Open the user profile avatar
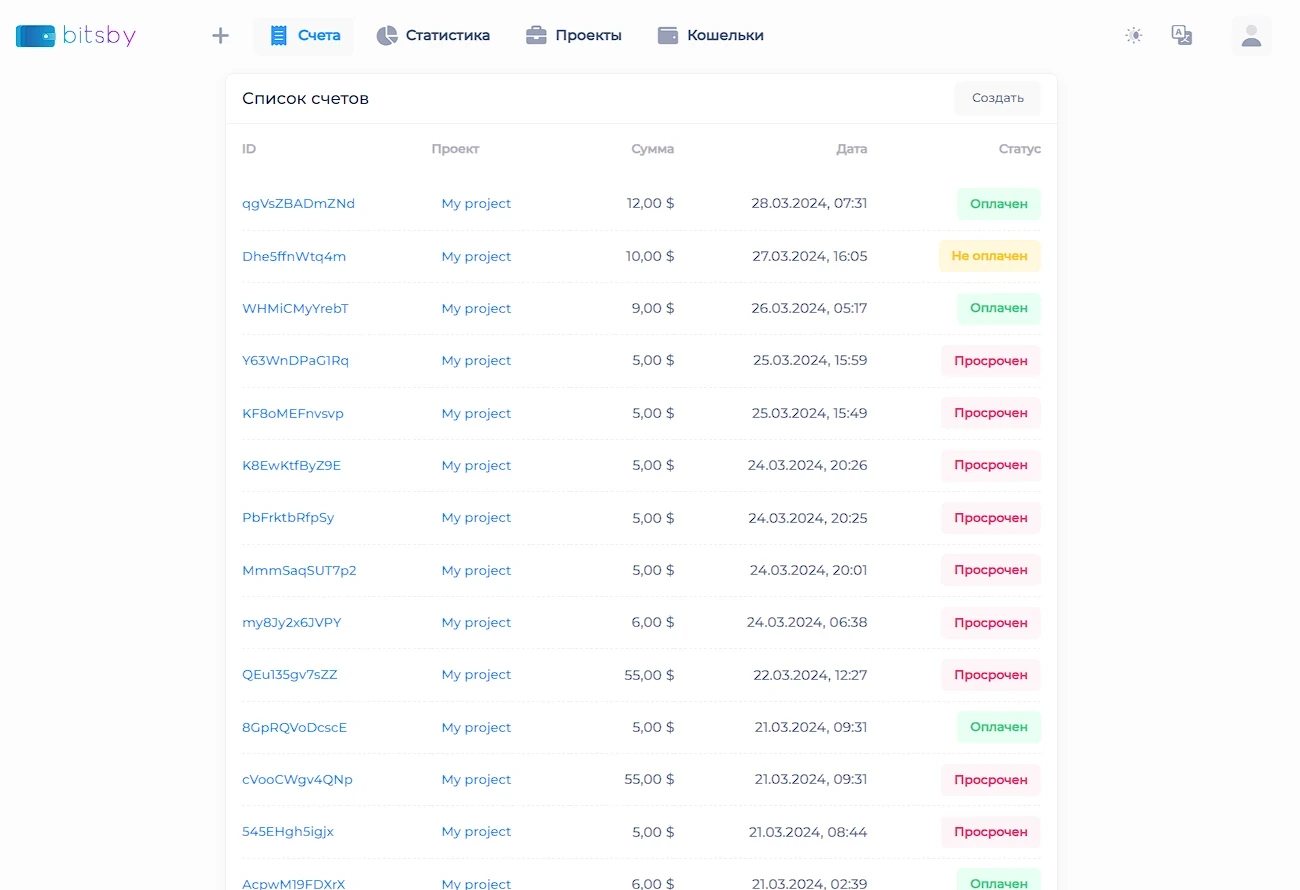 [x=1251, y=36]
